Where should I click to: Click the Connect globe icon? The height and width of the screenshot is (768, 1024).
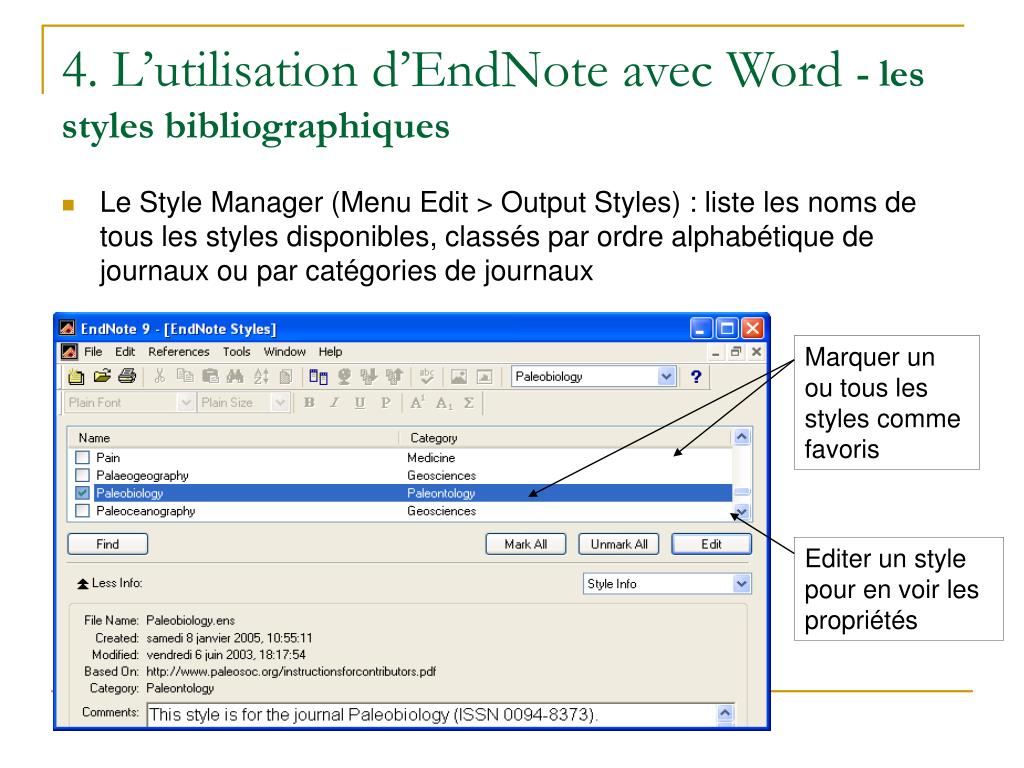point(344,377)
